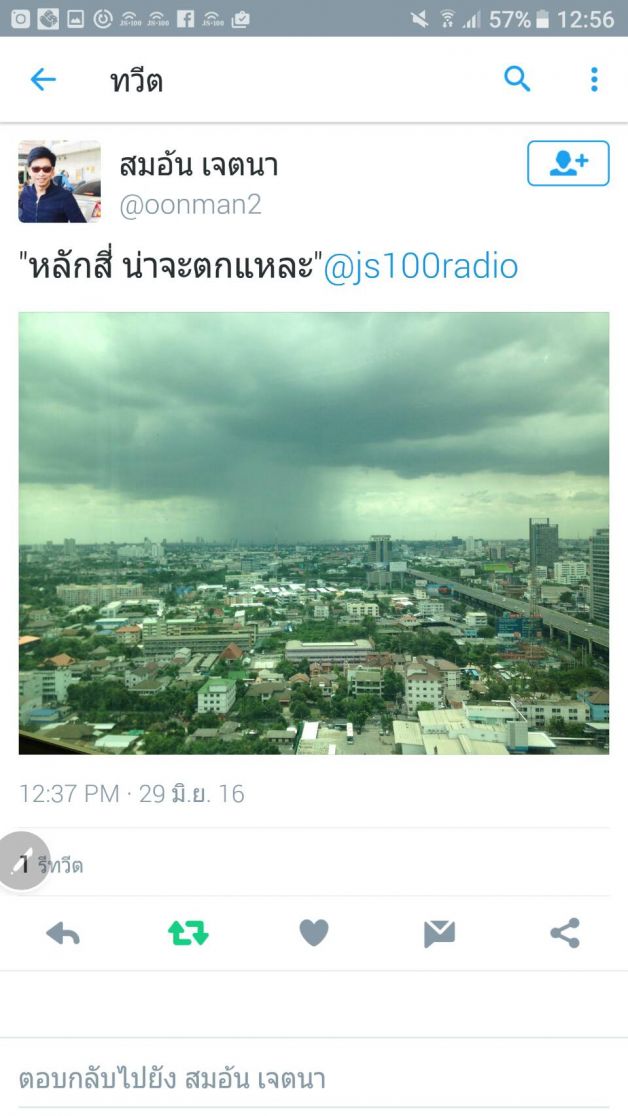This screenshot has width=628, height=1116.
Task: Tap the @oonman2 handle
Action: click(190, 206)
